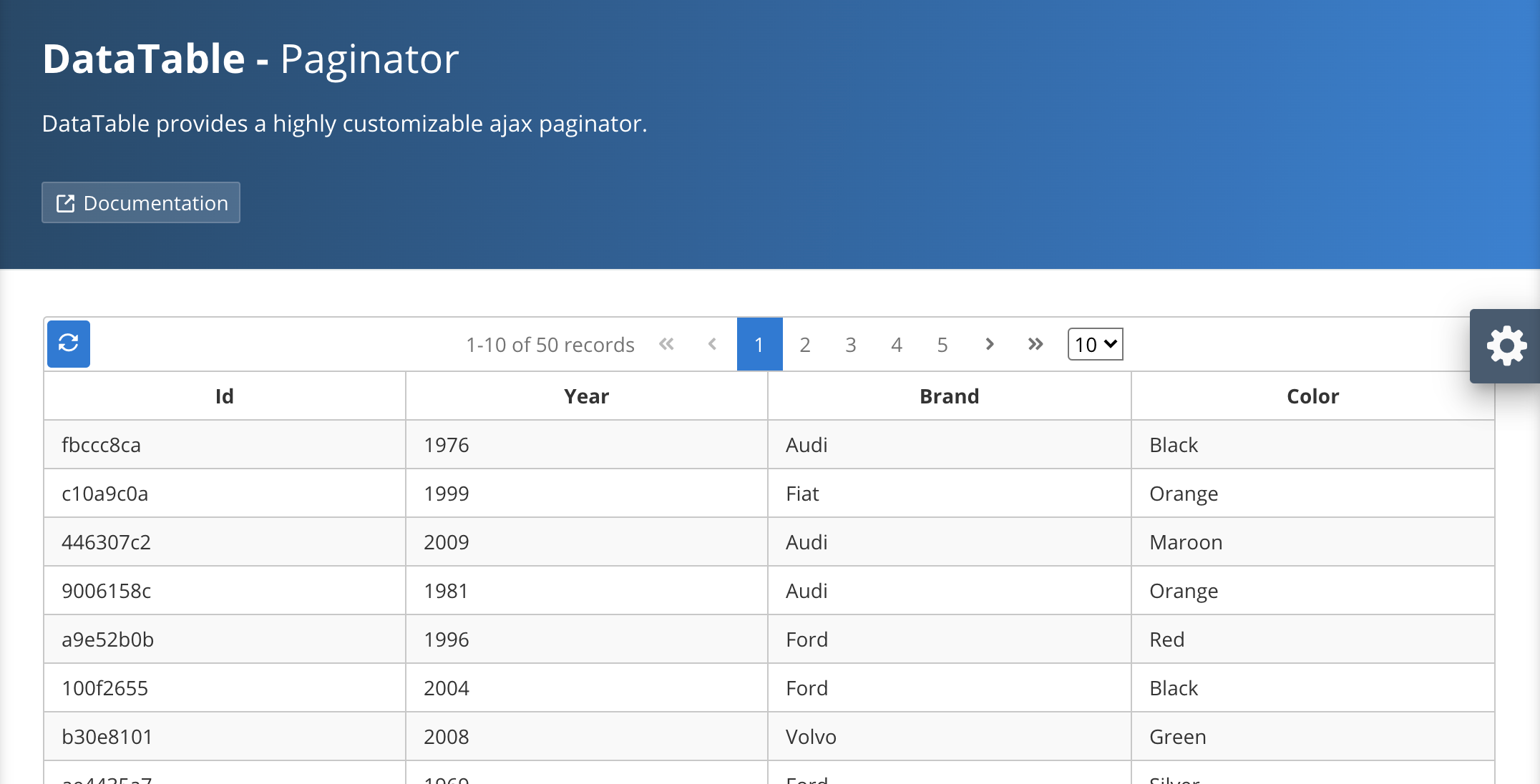Click the Id column header
Image resolution: width=1540 pixels, height=784 pixels.
pyautogui.click(x=225, y=396)
